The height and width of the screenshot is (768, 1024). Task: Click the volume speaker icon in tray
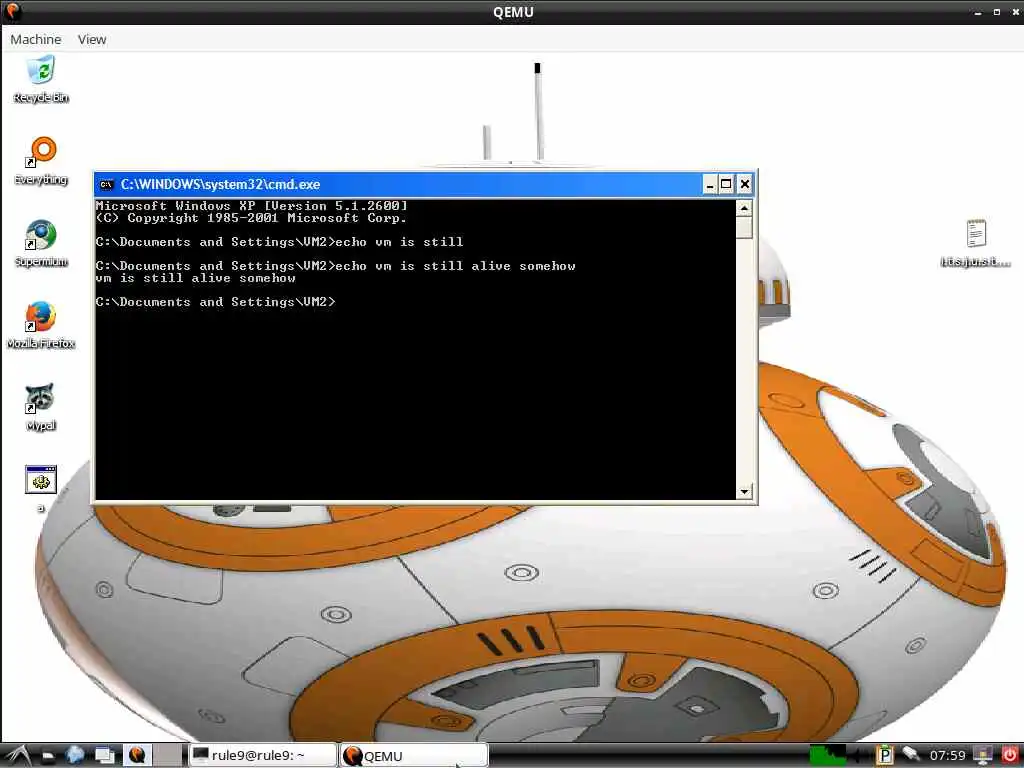click(857, 756)
